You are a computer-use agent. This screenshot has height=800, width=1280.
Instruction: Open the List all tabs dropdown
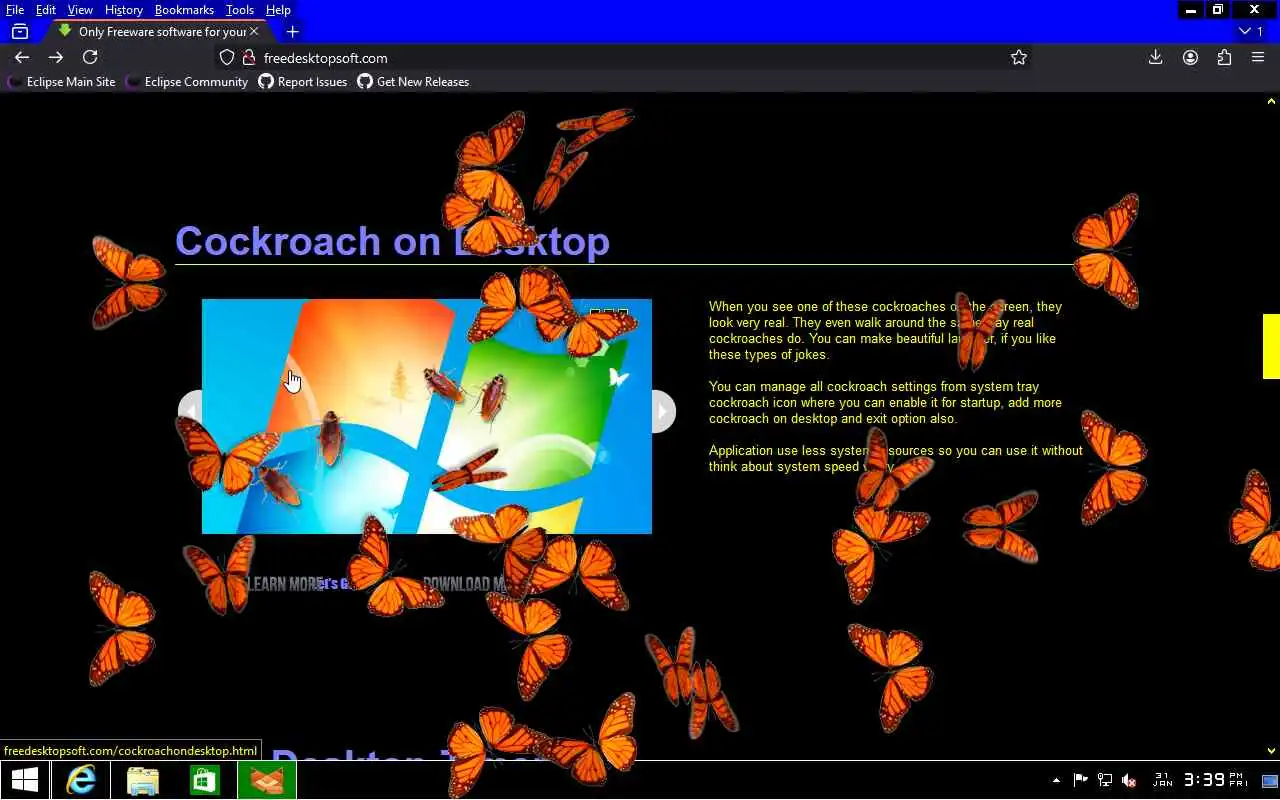tap(1251, 32)
